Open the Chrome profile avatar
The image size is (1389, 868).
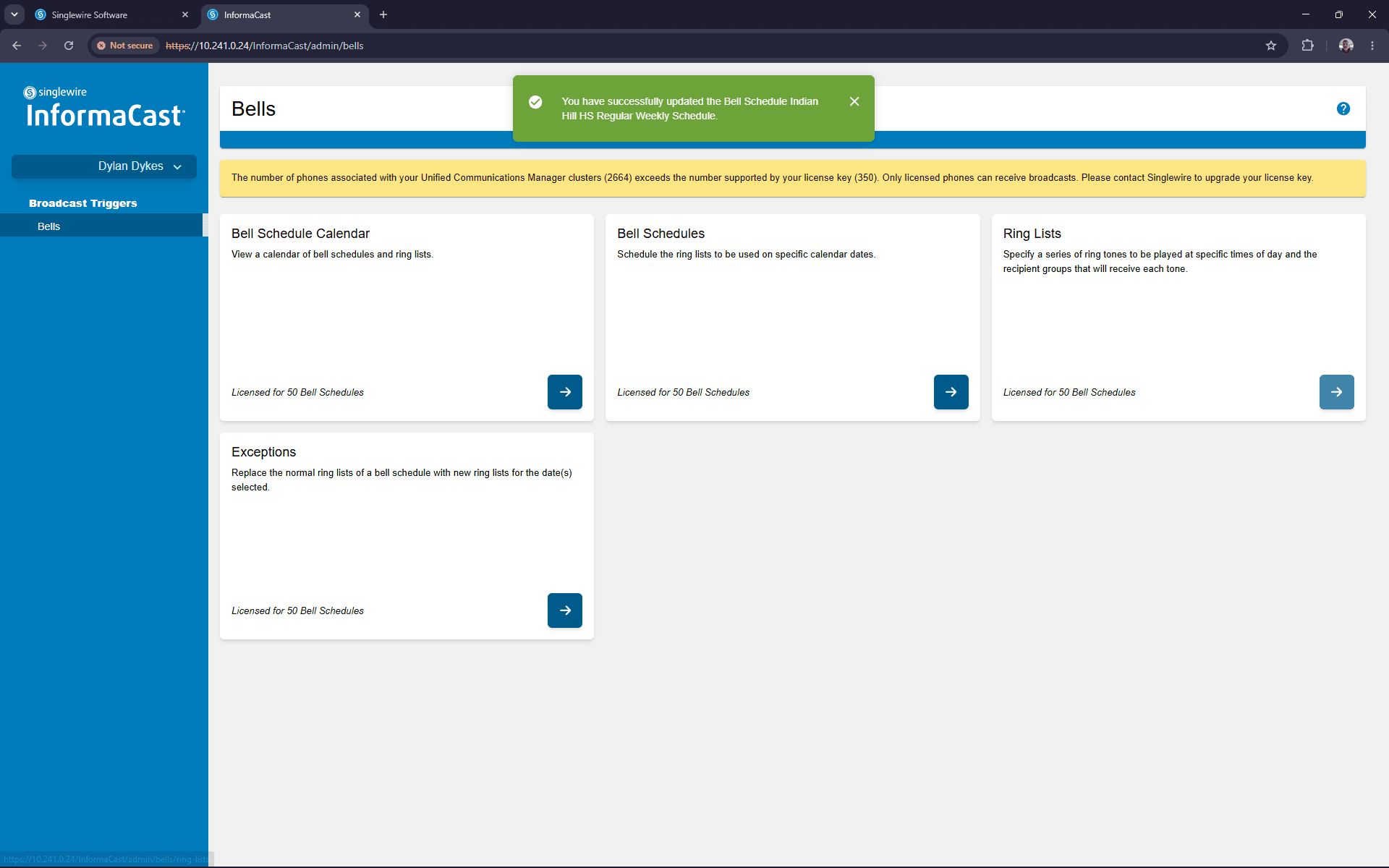point(1346,46)
